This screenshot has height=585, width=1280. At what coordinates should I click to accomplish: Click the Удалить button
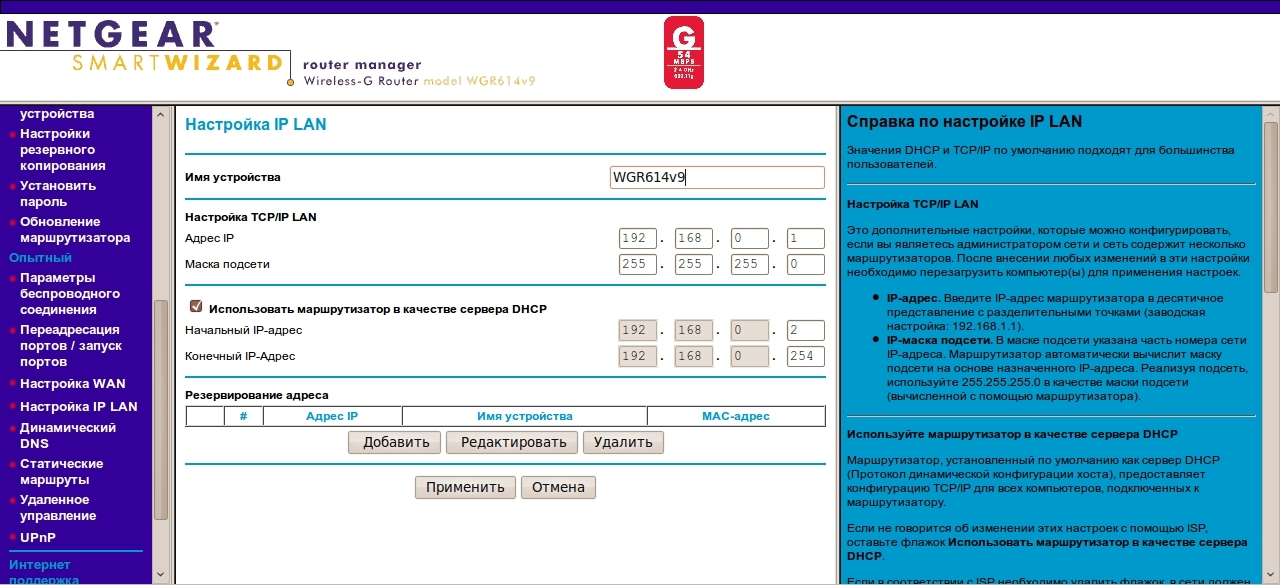point(623,442)
